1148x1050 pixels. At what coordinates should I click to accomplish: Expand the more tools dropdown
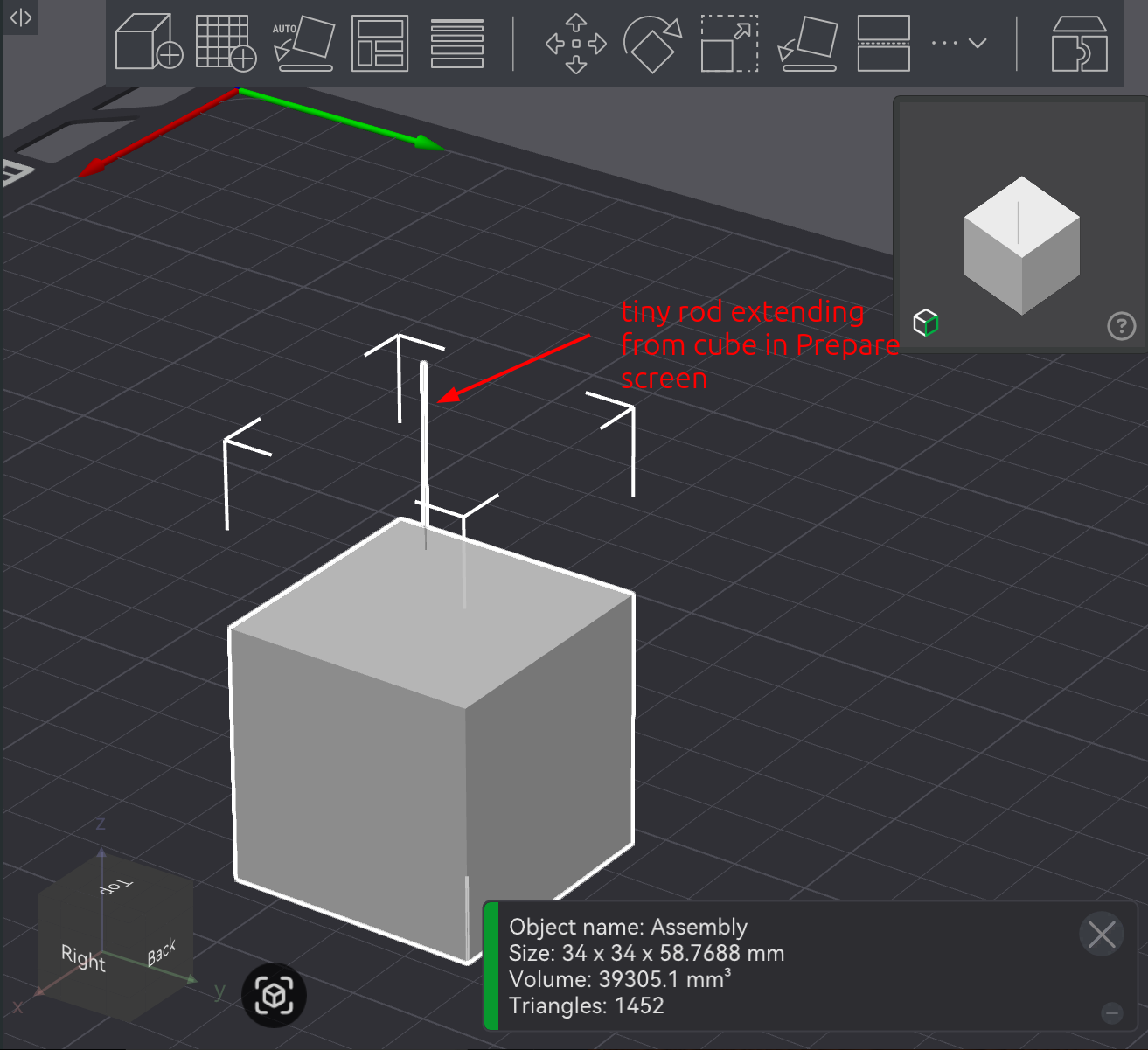click(959, 43)
